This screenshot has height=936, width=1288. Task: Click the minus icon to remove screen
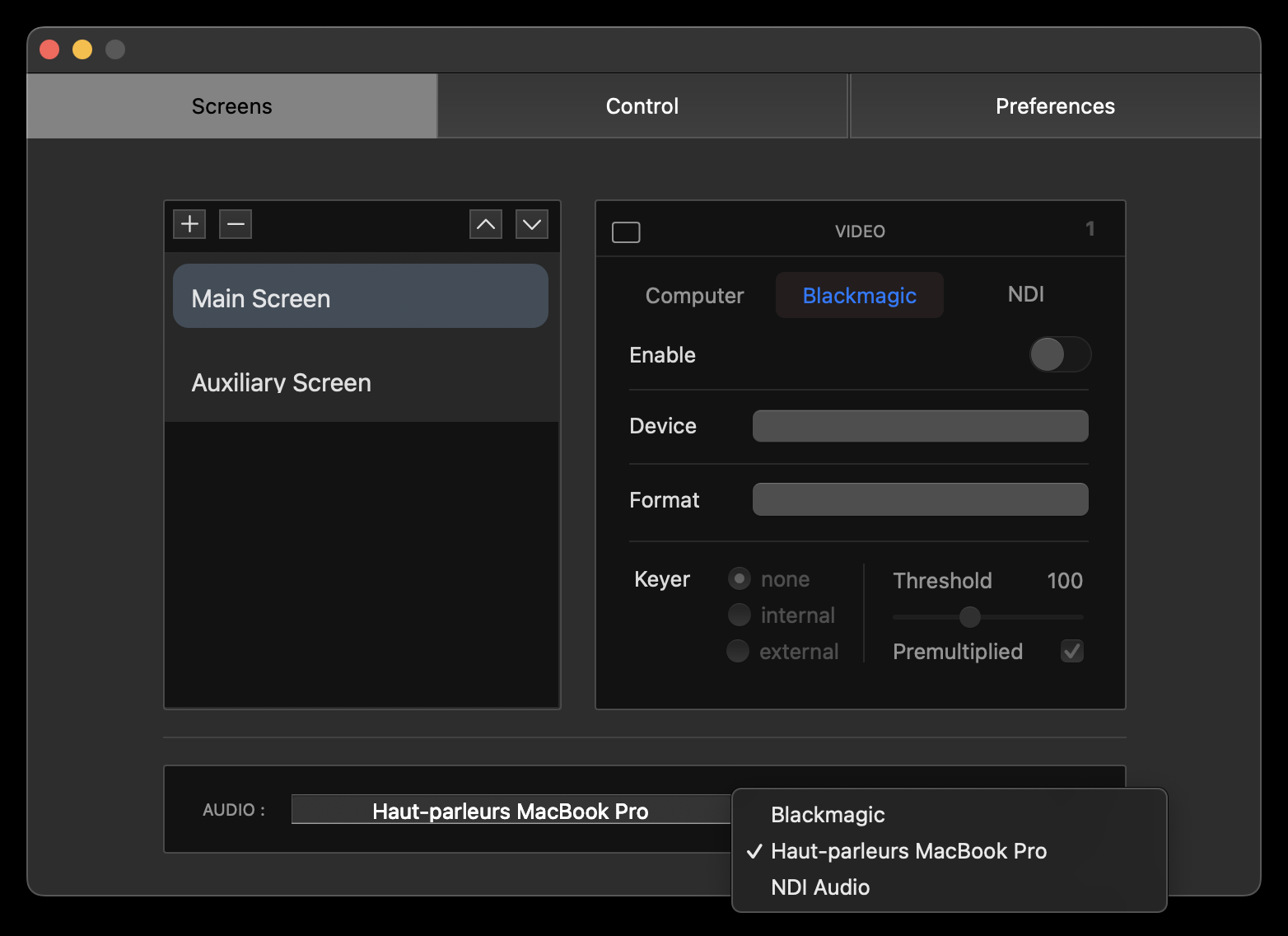[x=236, y=224]
